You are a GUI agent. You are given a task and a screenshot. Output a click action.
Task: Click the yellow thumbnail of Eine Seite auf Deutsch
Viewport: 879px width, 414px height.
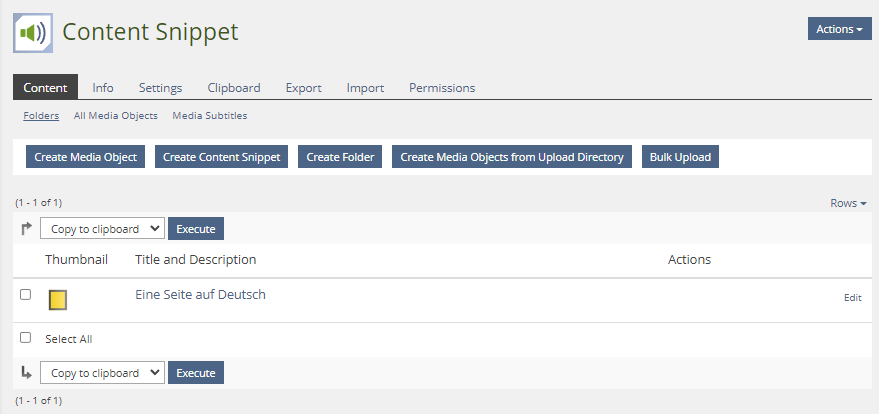(x=58, y=299)
